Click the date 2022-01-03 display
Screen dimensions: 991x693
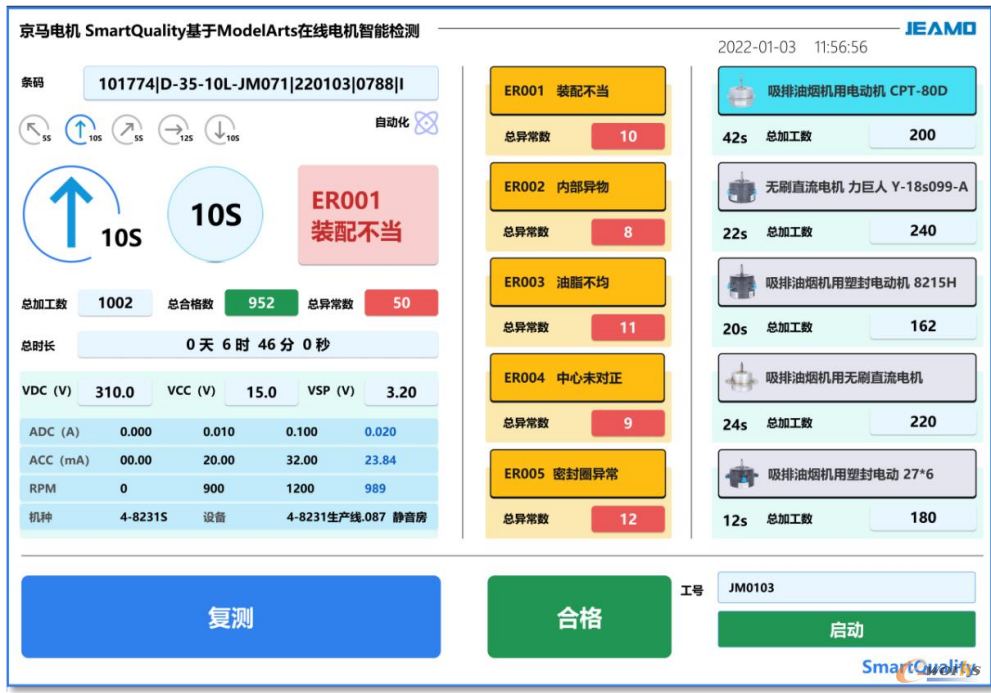coord(757,47)
